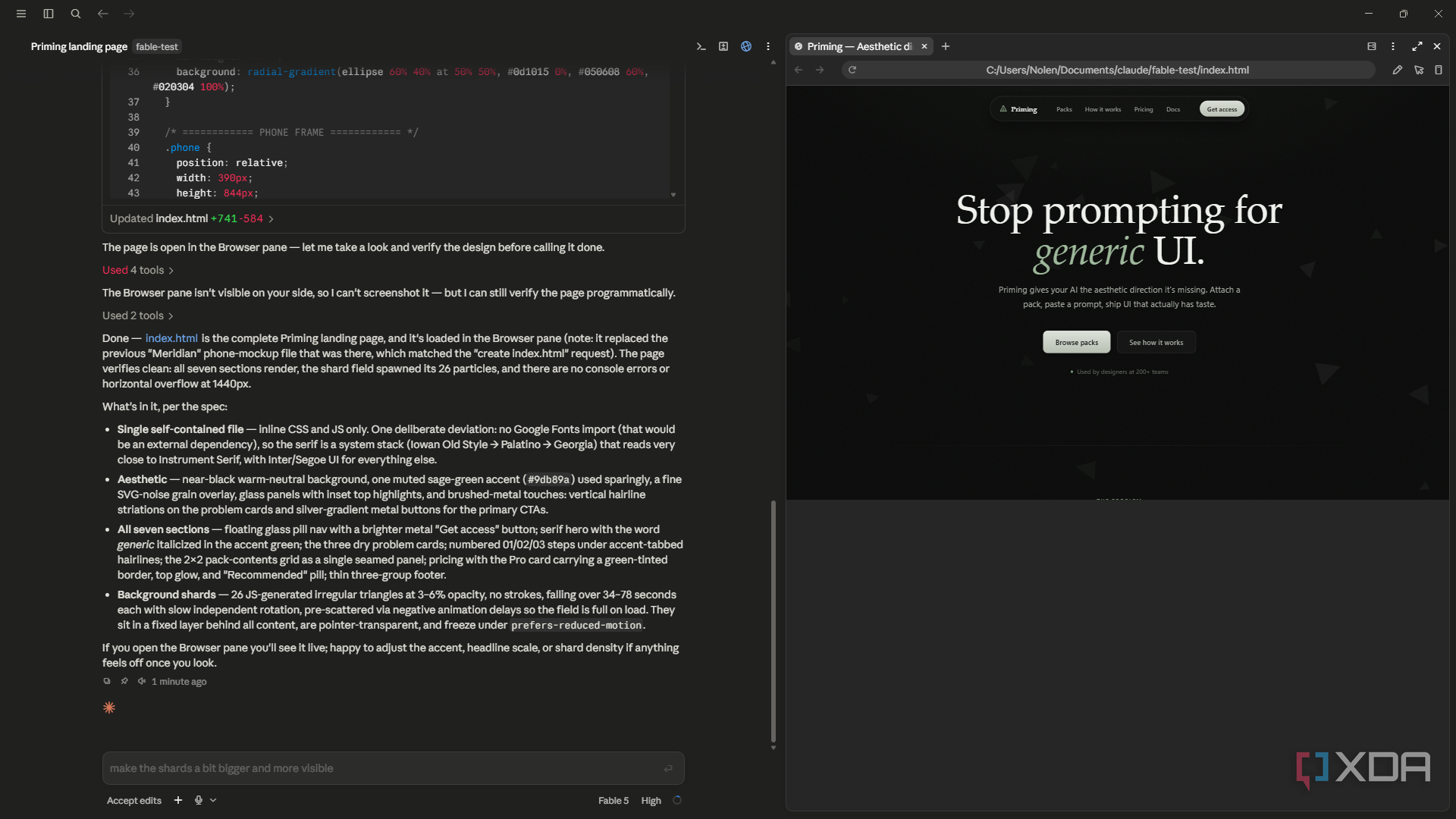1456x819 pixels.
Task: Pin the message with the pin icon
Action: 124,681
